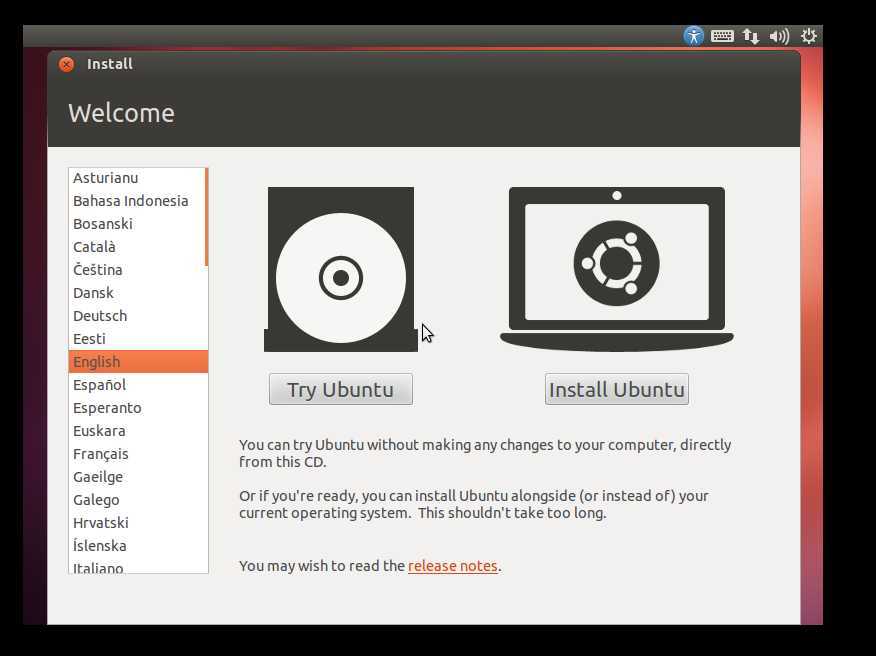This screenshot has width=876, height=656.
Task: Select Čeština language
Action: click(x=137, y=269)
